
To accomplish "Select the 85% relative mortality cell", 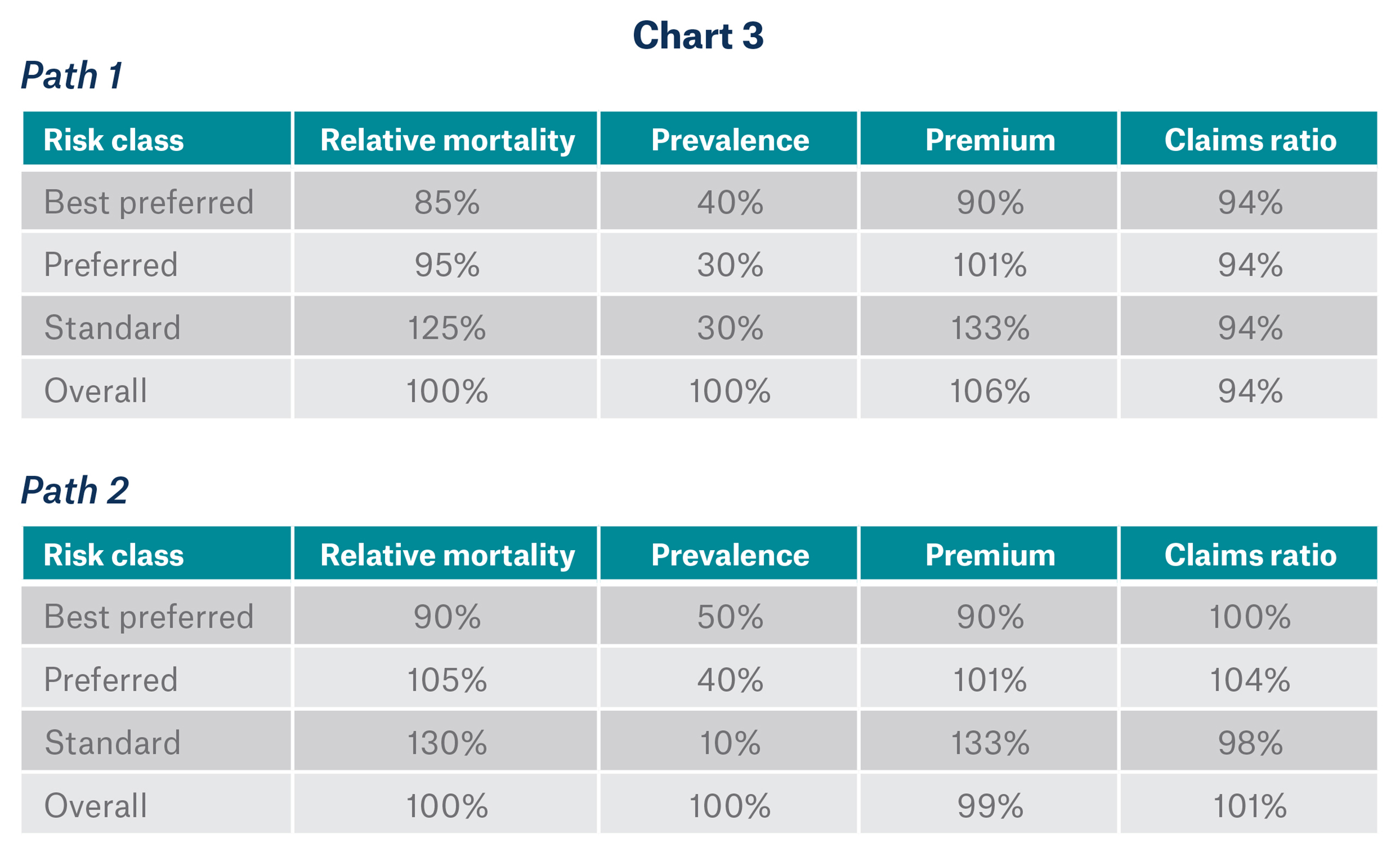I will click(447, 202).
